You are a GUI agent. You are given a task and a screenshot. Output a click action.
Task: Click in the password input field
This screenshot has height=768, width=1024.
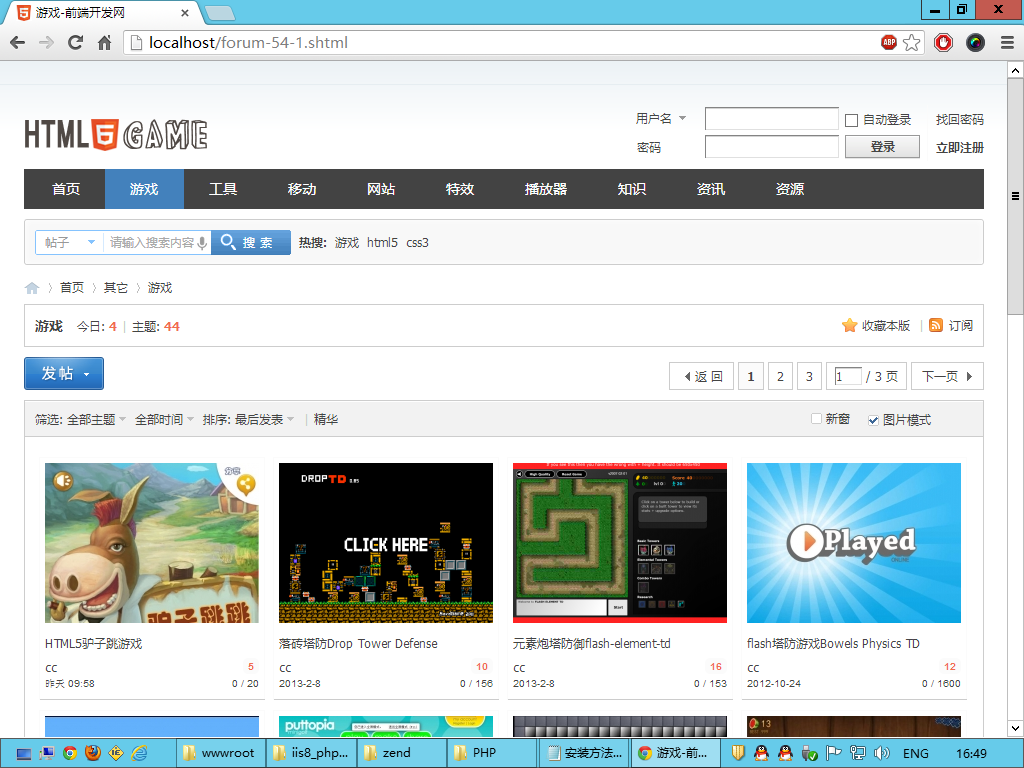[771, 147]
